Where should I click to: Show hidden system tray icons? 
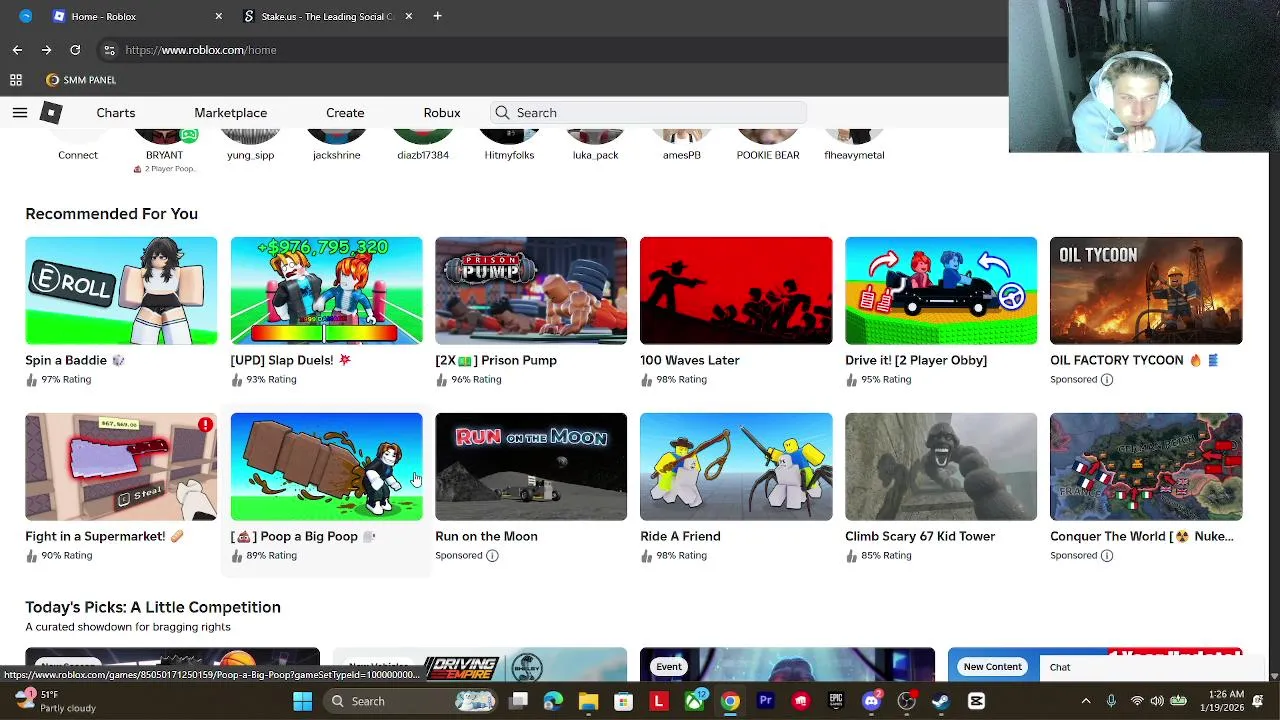(1086, 701)
